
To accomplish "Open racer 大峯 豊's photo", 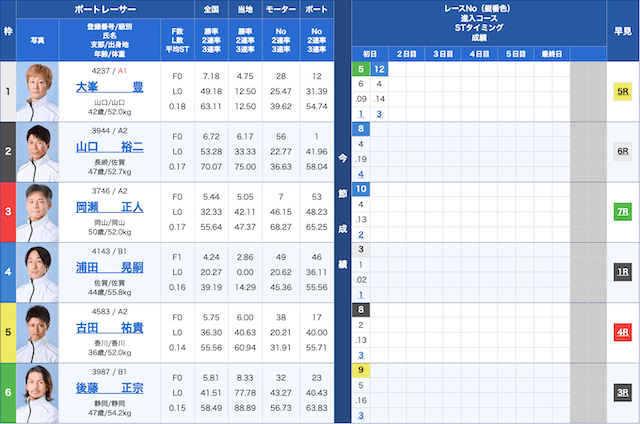I will click(x=38, y=92).
